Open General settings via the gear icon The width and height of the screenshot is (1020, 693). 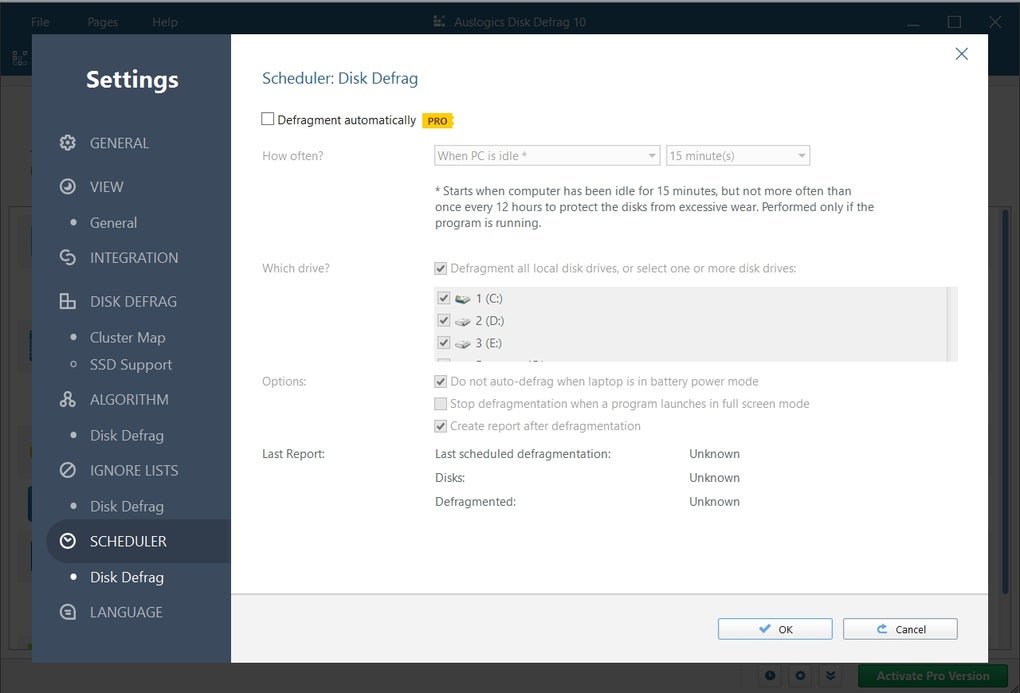pos(67,142)
